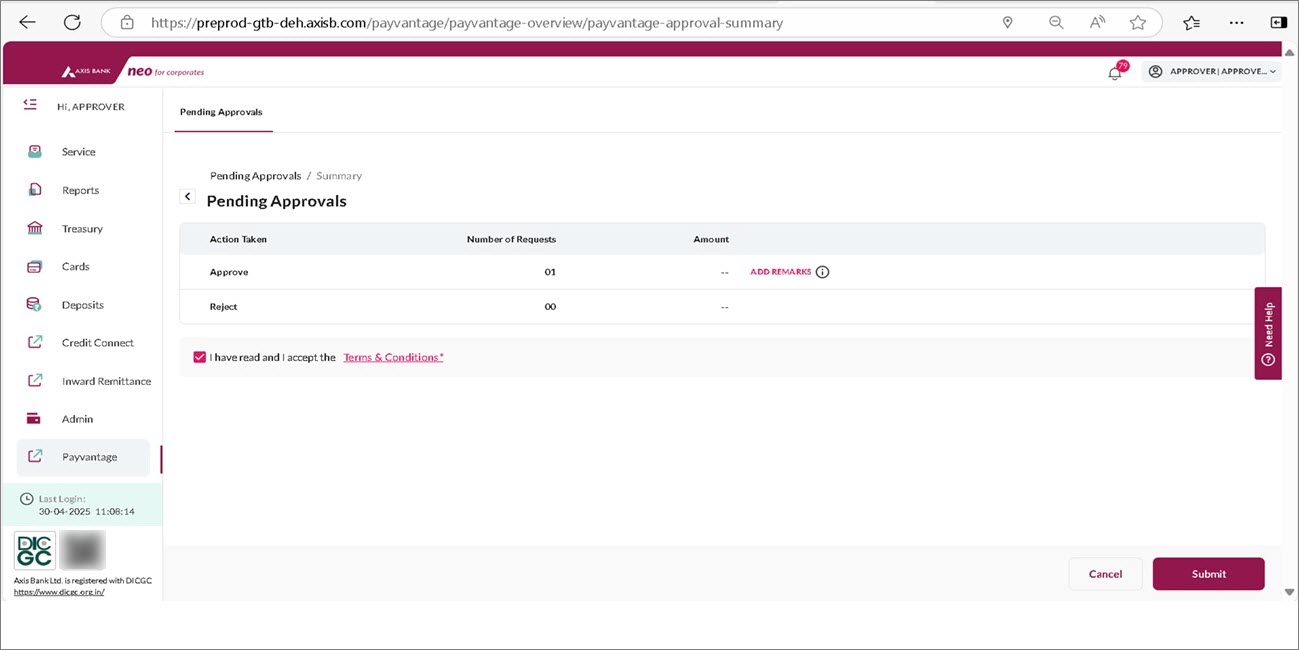Screen dimensions: 1299x650
Task: Open the read aloud icon
Action: (x=1097, y=22)
